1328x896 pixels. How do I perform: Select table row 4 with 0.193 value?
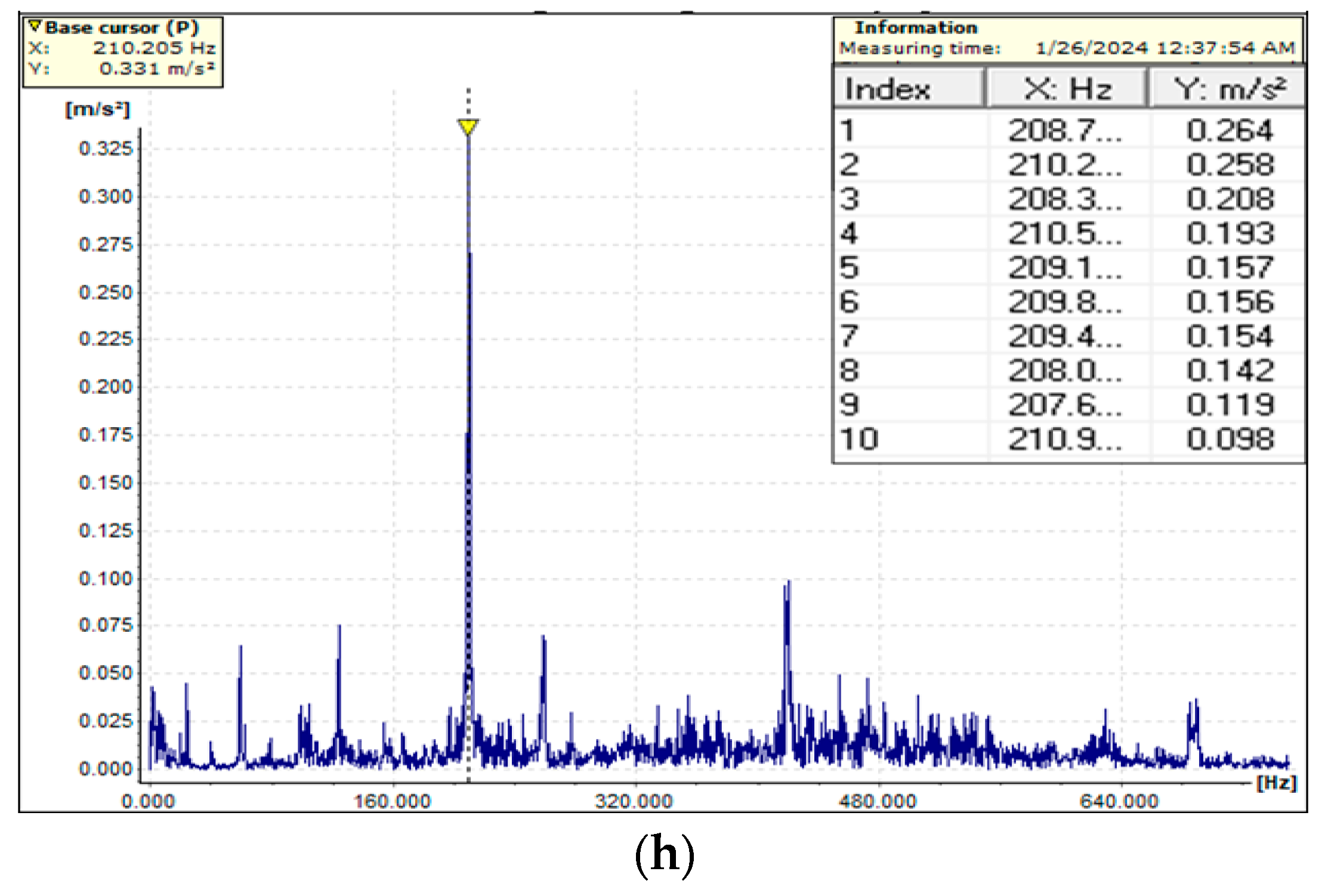point(1068,233)
